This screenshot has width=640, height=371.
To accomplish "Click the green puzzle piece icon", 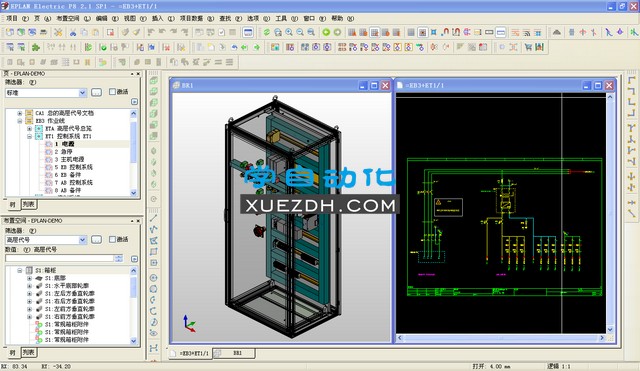I will click(x=36, y=47).
